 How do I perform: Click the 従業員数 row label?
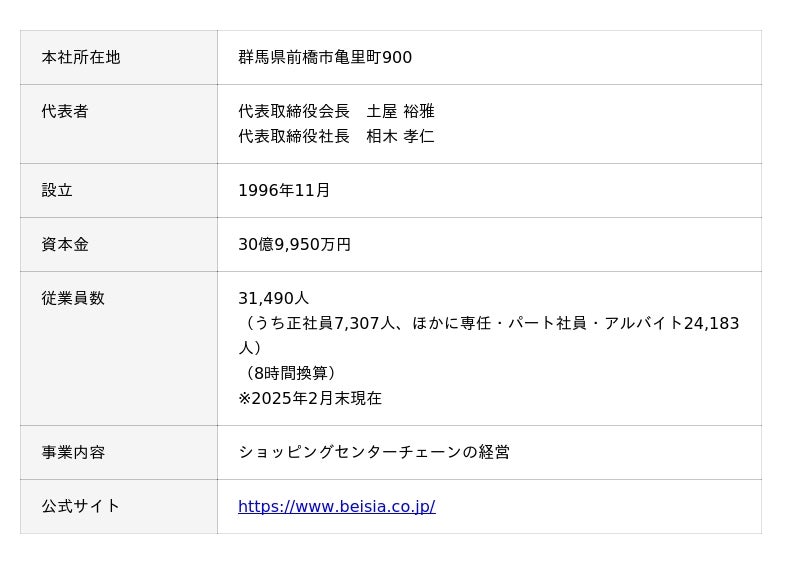pyautogui.click(x=73, y=298)
